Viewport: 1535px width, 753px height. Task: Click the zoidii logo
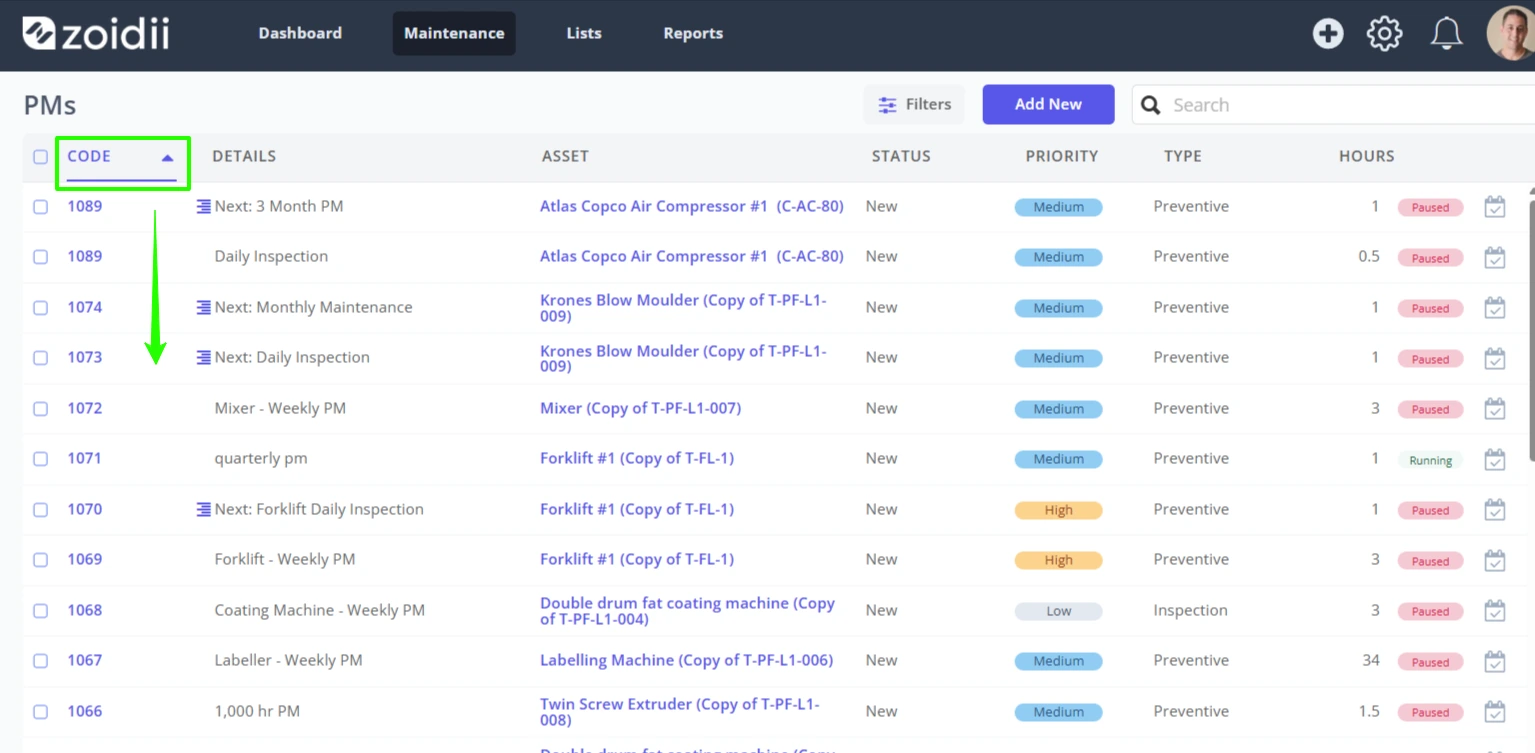point(96,33)
